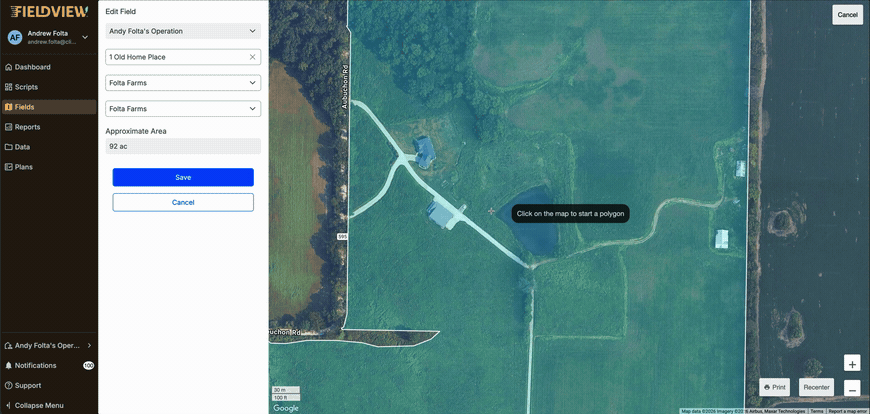The image size is (870, 414).
Task: Open the Andy Folta's Operation dropdown
Action: coord(183,31)
